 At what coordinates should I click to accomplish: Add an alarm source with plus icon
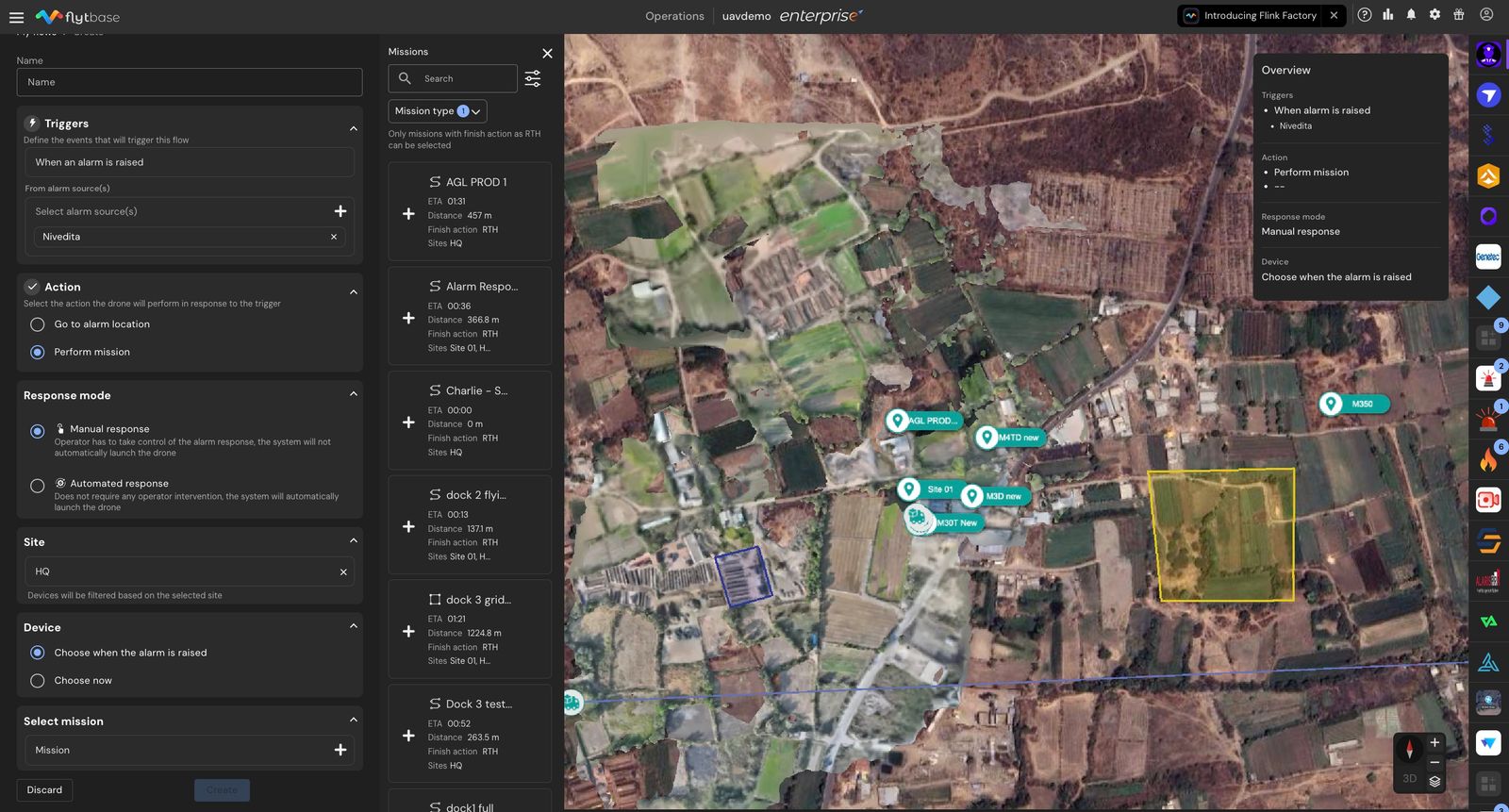340,211
